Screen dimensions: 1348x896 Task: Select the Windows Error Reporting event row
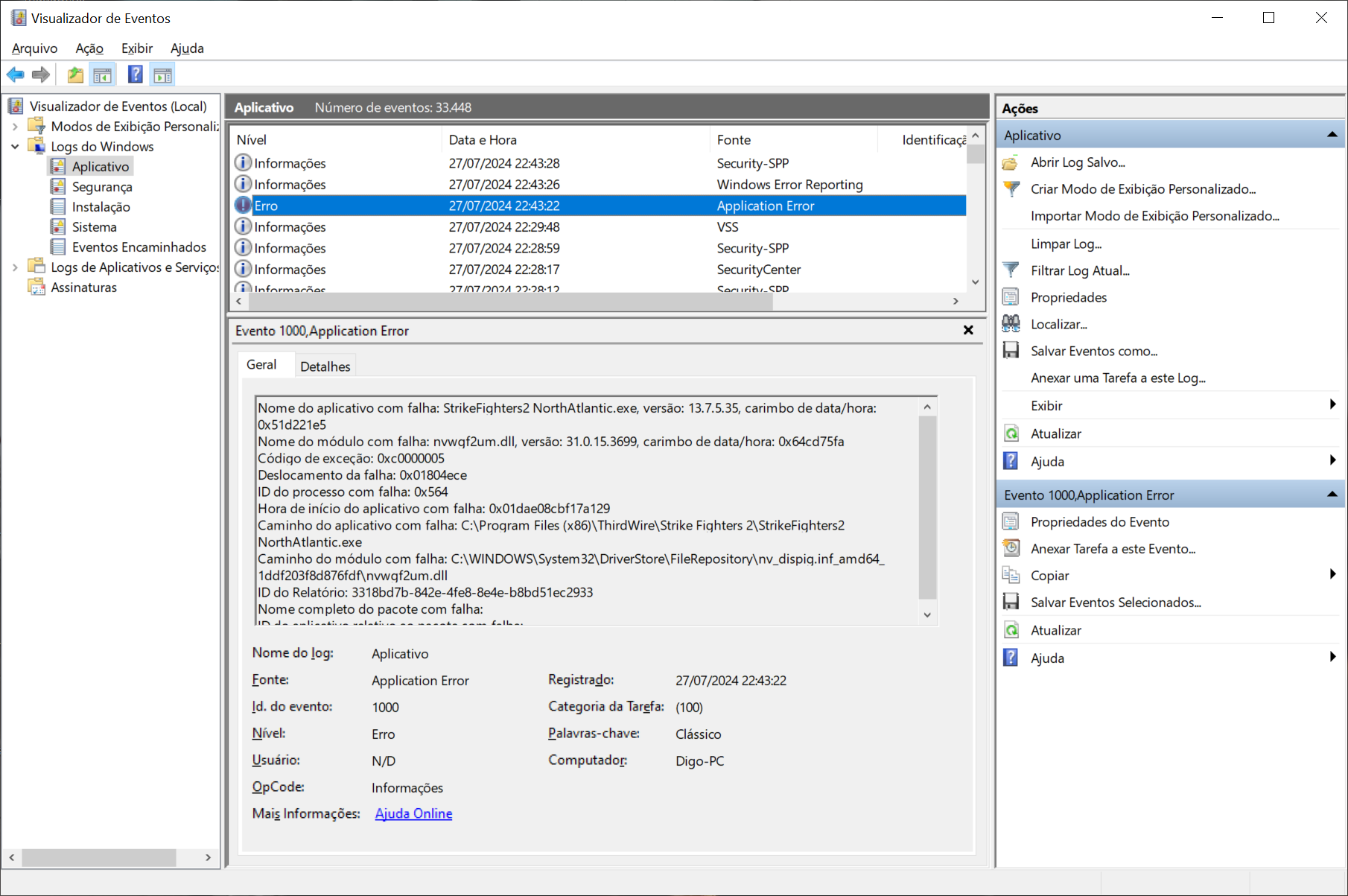click(x=599, y=185)
